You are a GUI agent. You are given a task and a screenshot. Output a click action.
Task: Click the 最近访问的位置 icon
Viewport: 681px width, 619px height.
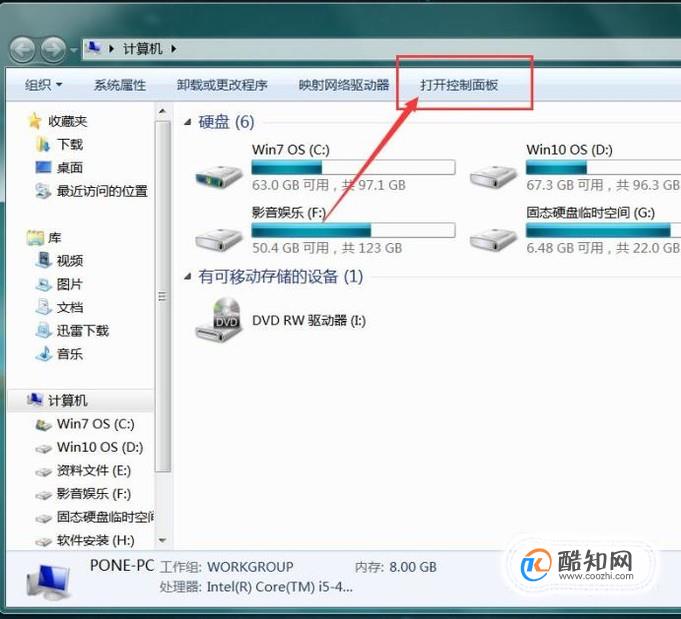point(43,191)
